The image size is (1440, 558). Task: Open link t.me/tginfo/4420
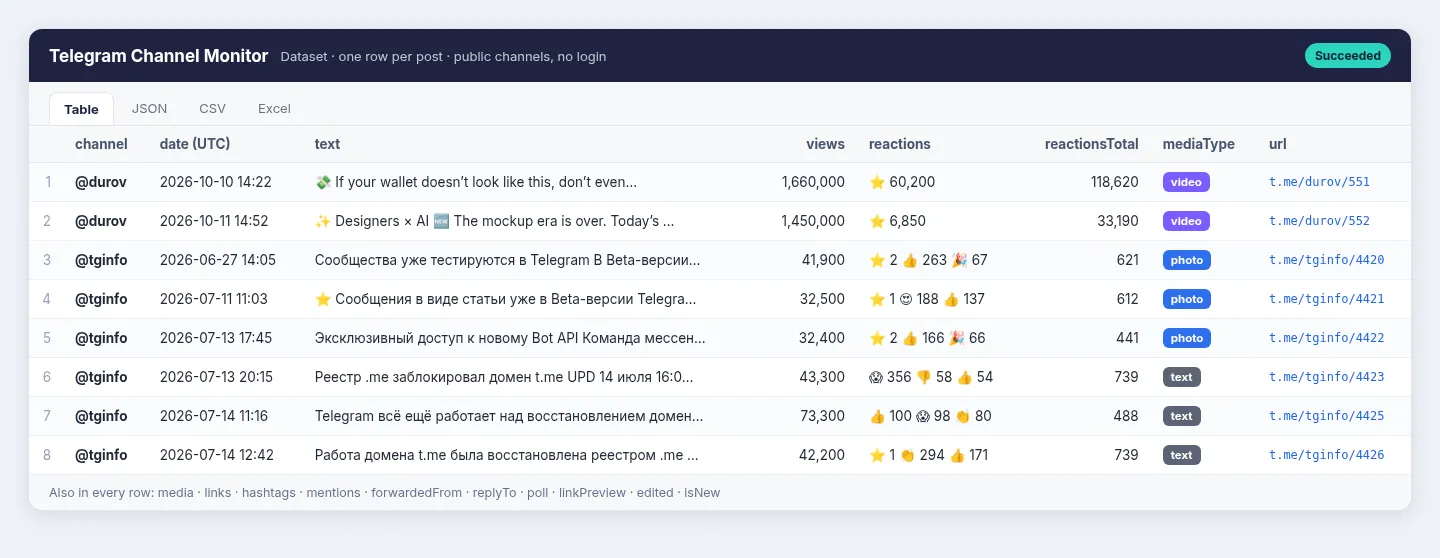[1327, 260]
